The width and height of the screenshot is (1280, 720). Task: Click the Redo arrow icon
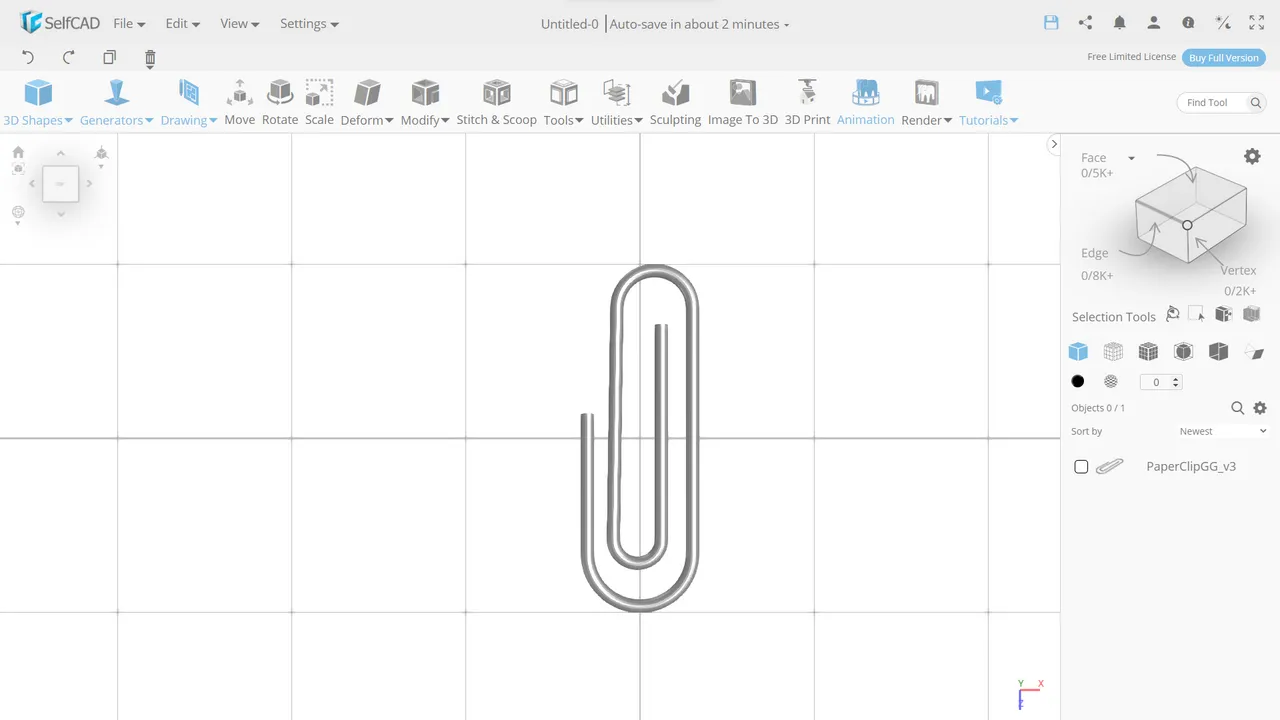tap(69, 58)
